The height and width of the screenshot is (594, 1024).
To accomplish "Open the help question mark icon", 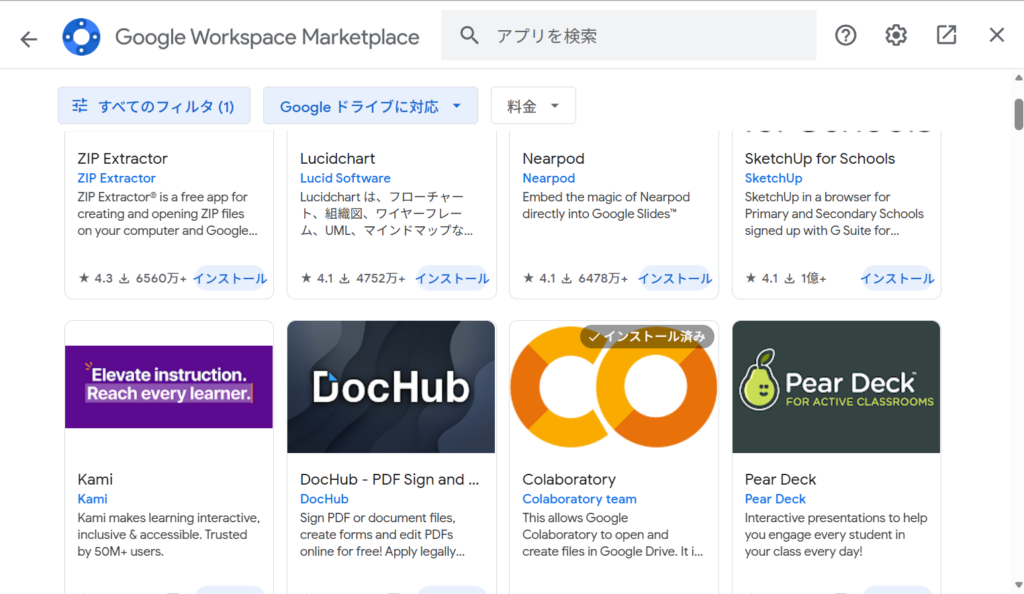I will point(846,36).
